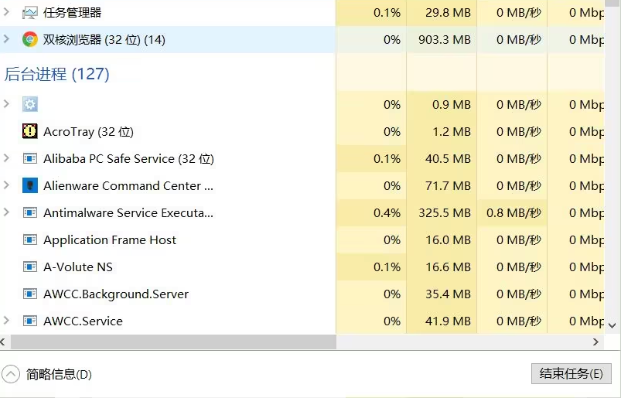This screenshot has height=403, width=625.
Task: Select the AWCC.Background.Server name
Action: (x=116, y=294)
